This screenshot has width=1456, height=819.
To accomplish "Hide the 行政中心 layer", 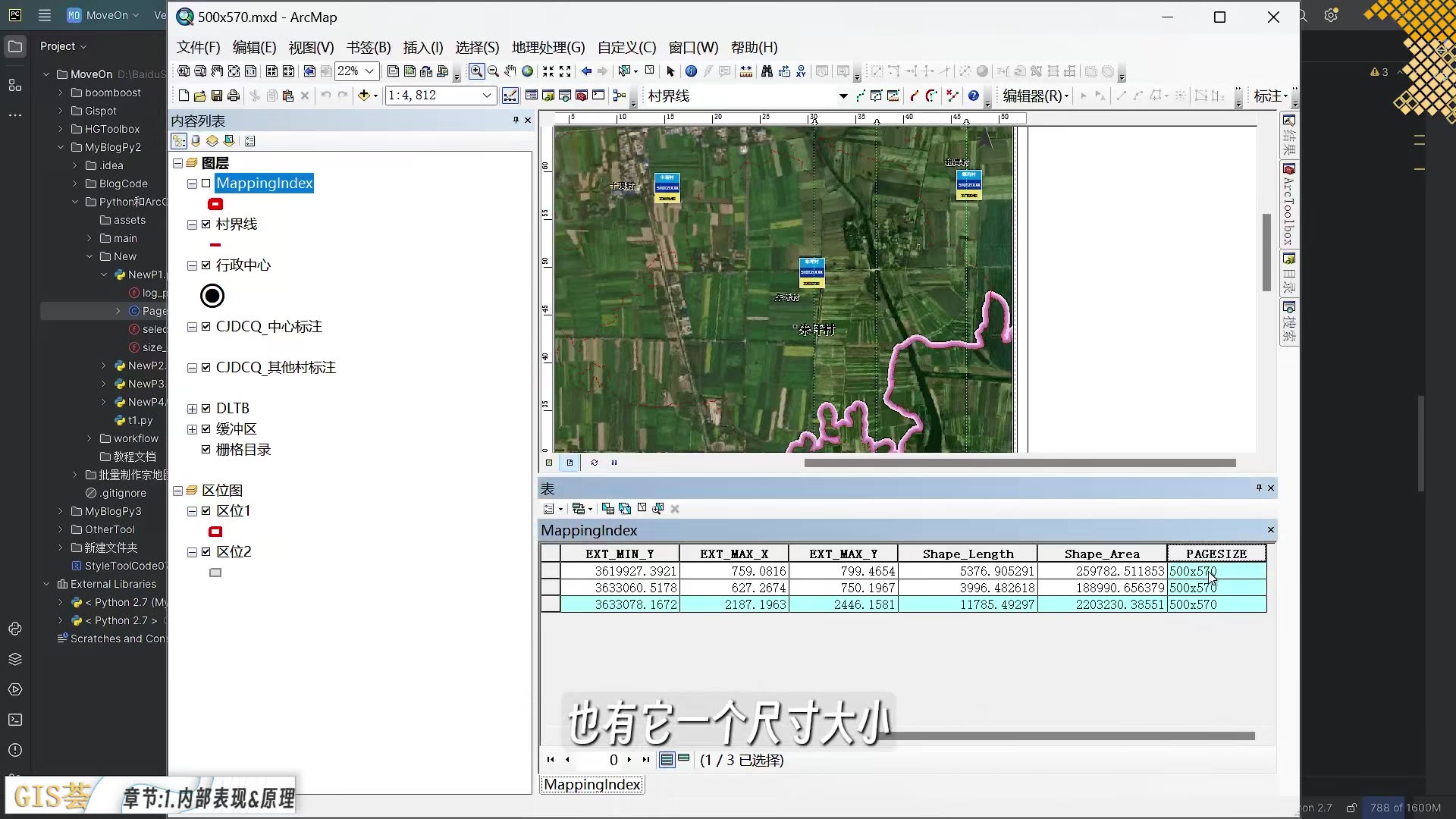I will tap(205, 265).
